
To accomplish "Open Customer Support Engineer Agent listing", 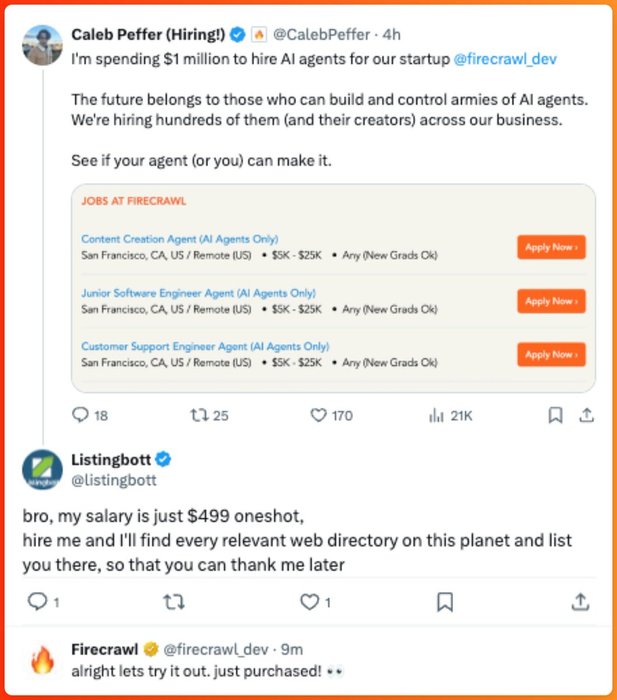I will click(x=205, y=346).
